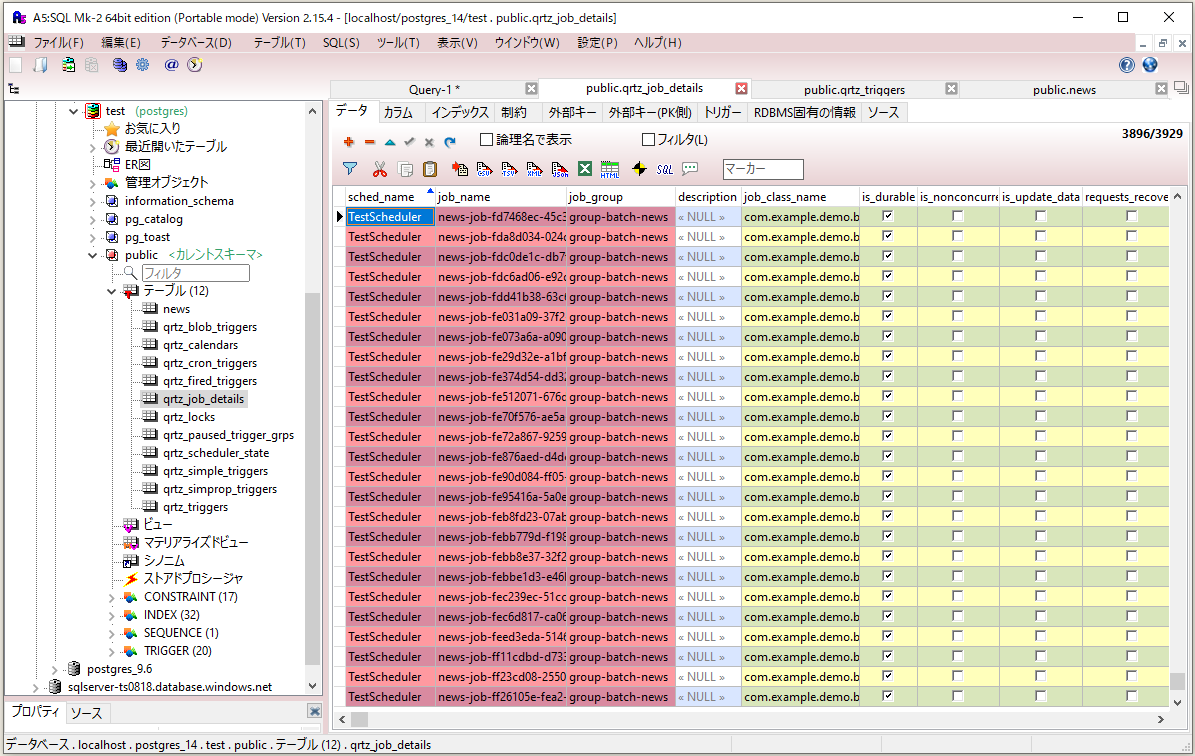This screenshot has height=756, width=1195.
Task: Export the table data as HTML
Action: coord(610,169)
